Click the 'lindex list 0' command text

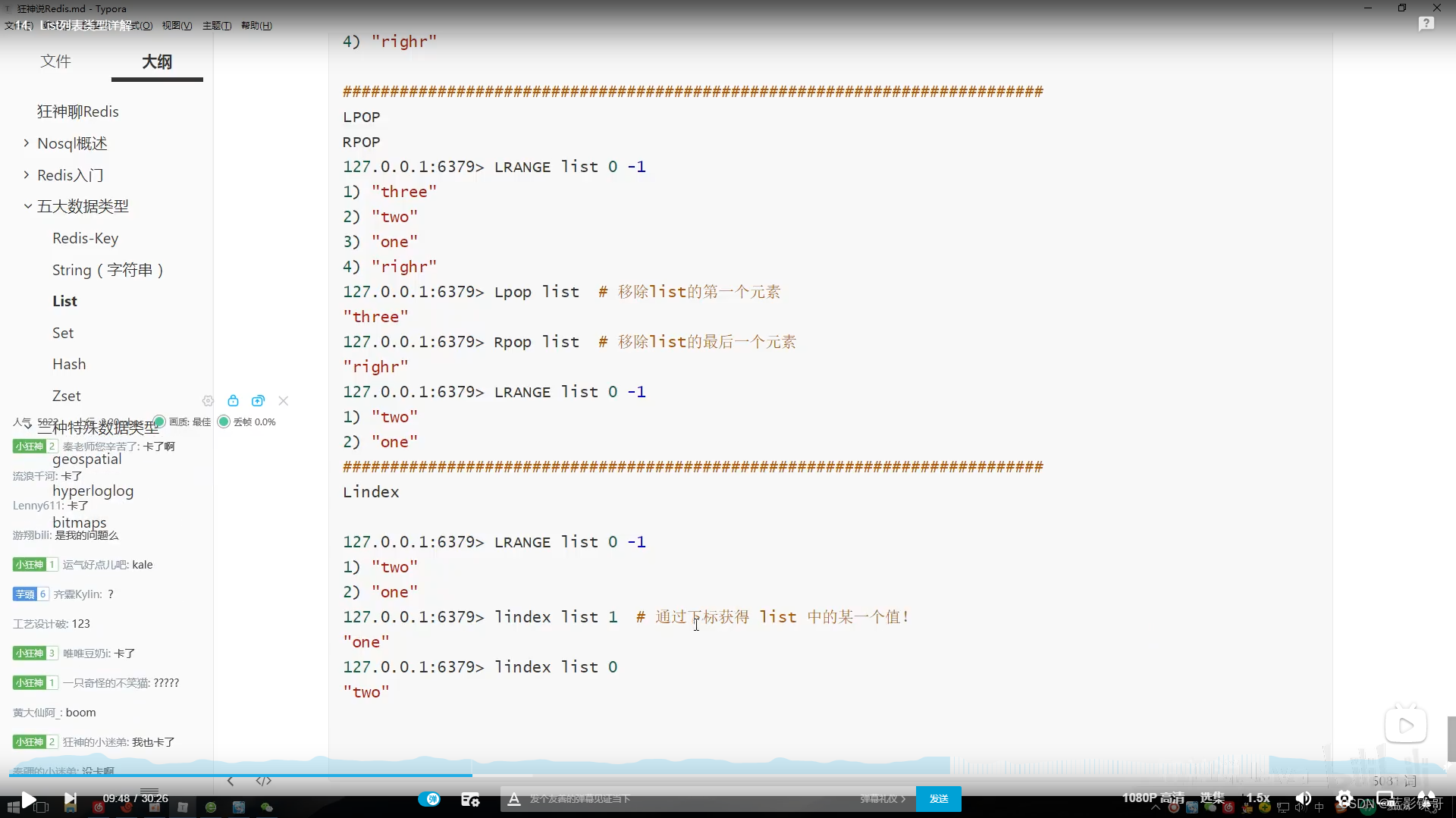point(556,668)
